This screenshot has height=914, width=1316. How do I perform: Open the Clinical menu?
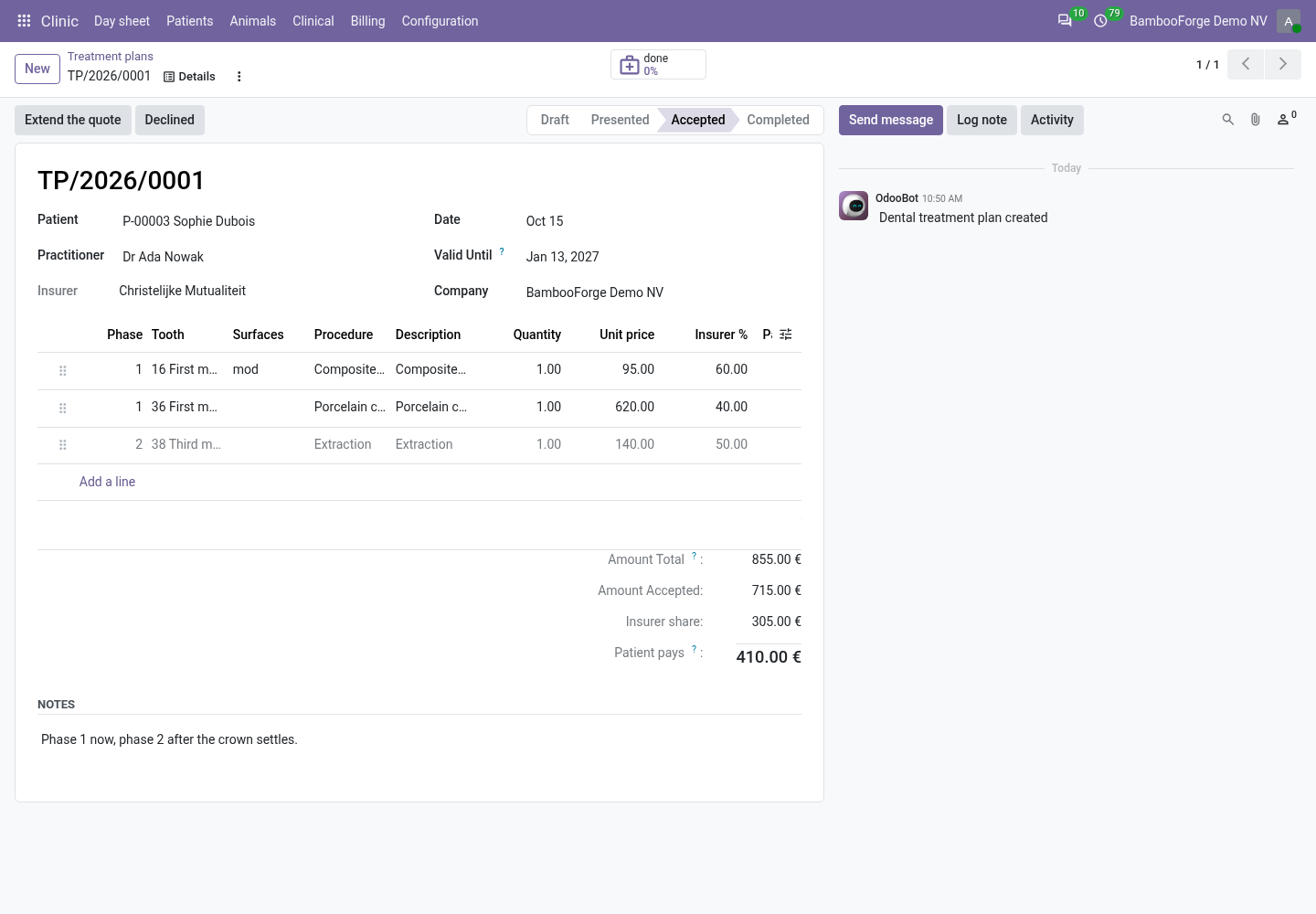pos(313,21)
